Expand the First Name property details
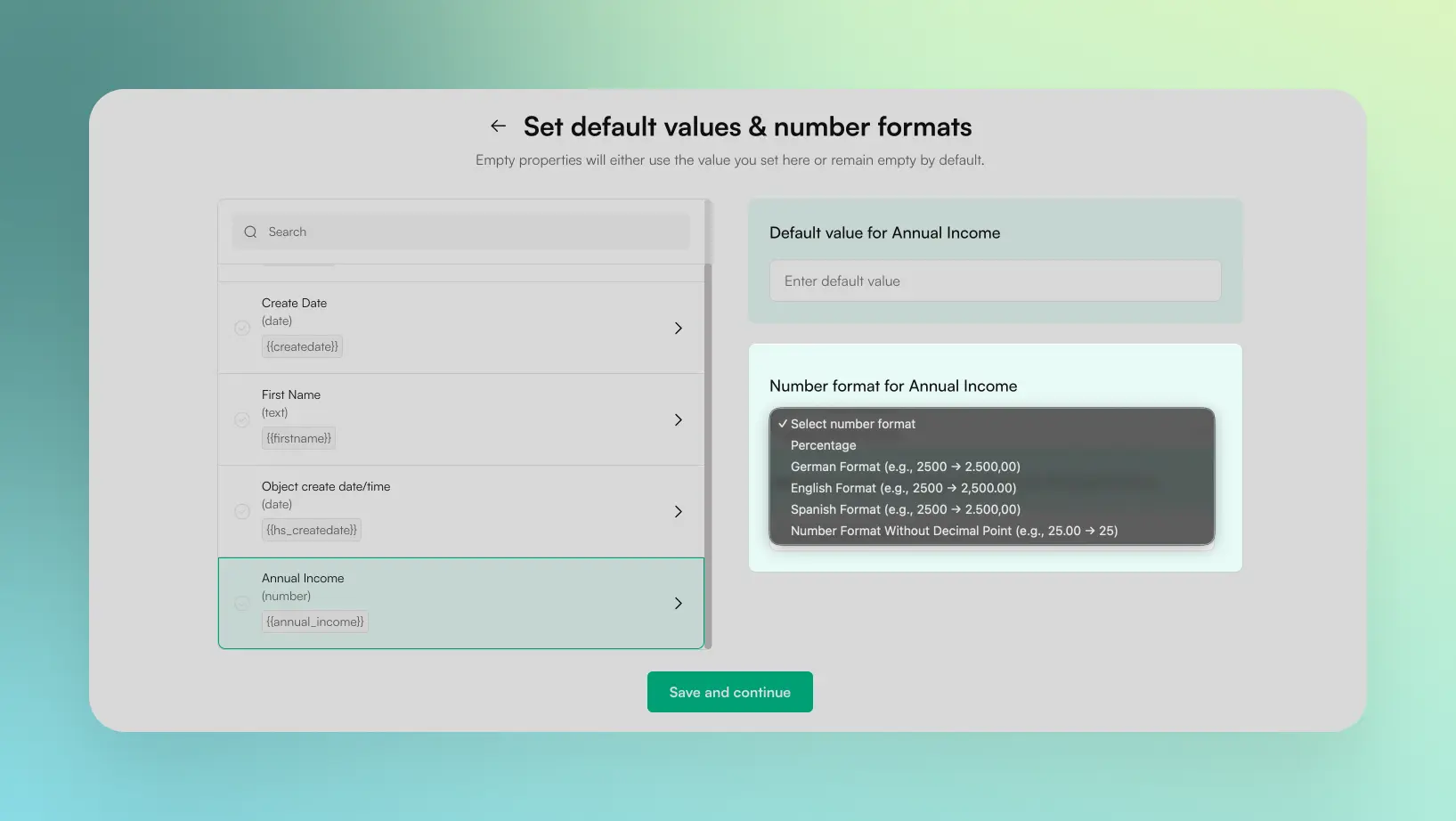The height and width of the screenshot is (821, 1456). click(678, 419)
